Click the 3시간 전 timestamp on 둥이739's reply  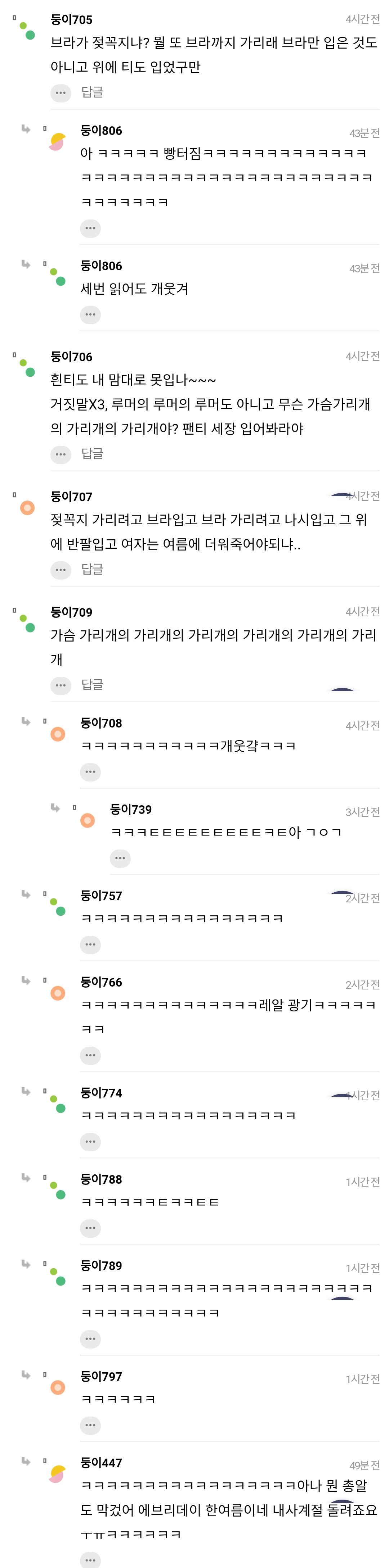(362, 811)
